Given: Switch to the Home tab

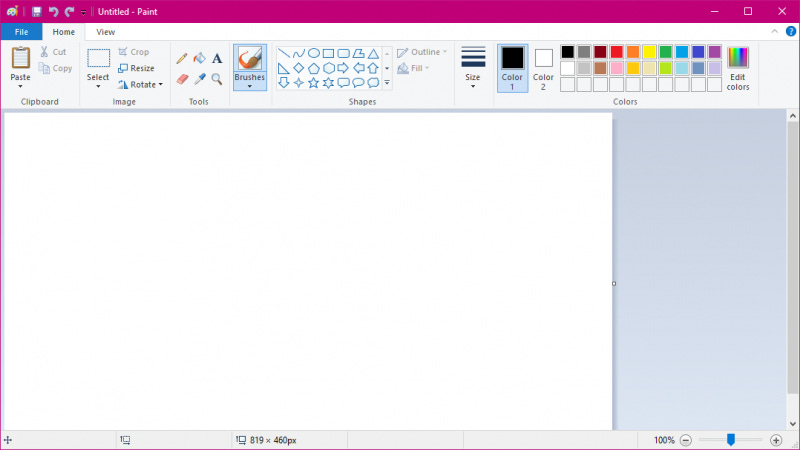Looking at the screenshot, I should (x=64, y=32).
